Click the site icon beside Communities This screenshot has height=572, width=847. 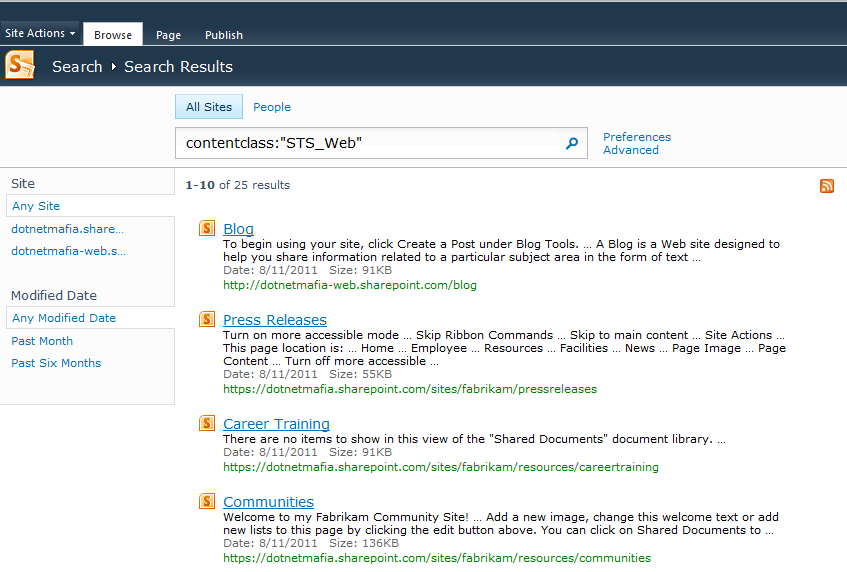207,501
